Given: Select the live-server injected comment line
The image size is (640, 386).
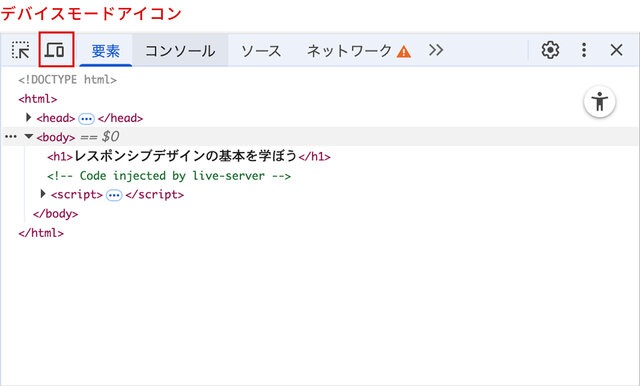Looking at the screenshot, I should pos(169,176).
